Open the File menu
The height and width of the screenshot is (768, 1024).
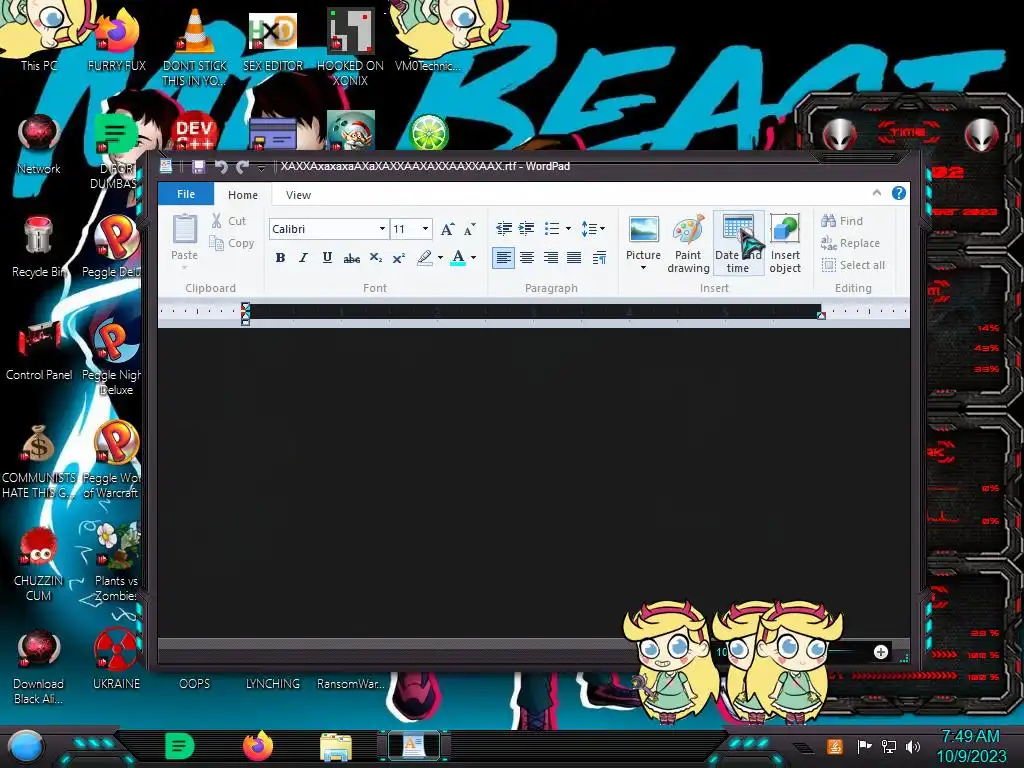coord(185,194)
